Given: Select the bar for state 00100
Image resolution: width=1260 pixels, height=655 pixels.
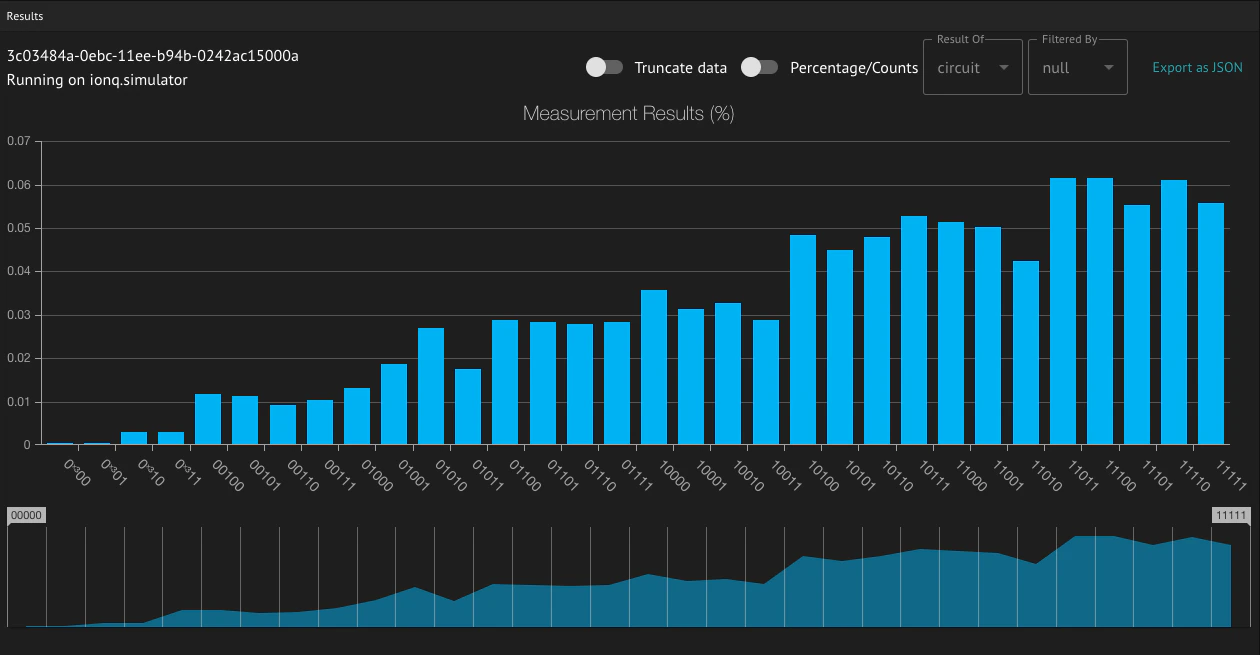Looking at the screenshot, I should point(208,419).
